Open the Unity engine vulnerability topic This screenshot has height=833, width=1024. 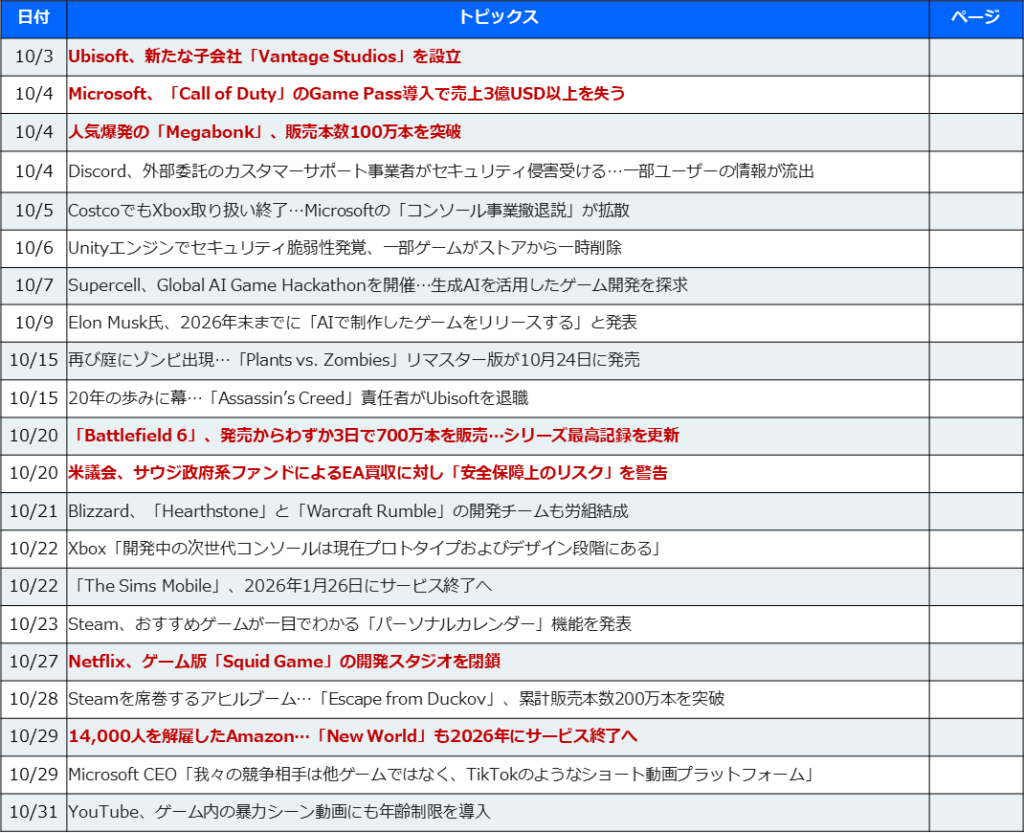coord(345,247)
